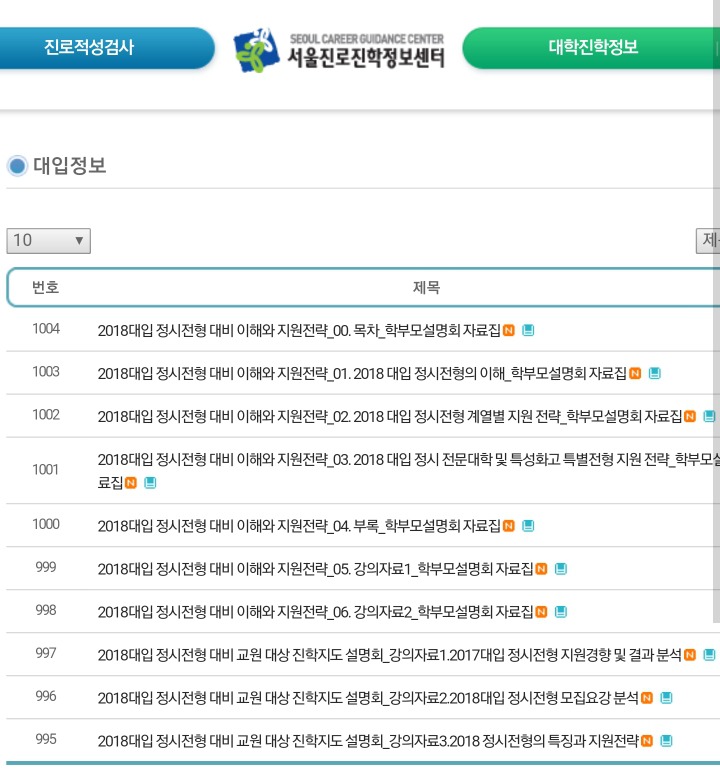Click number 1000 in the list
The width and height of the screenshot is (720, 781).
point(46,524)
